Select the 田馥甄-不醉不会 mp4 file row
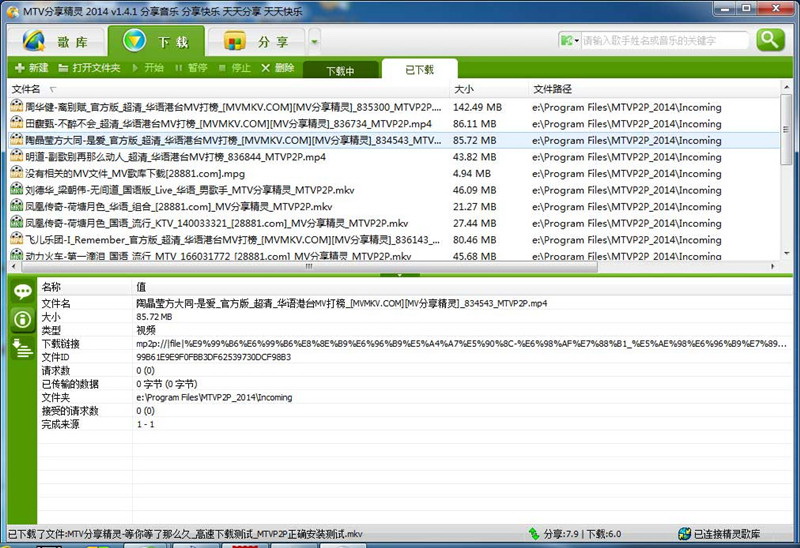 tap(394, 123)
